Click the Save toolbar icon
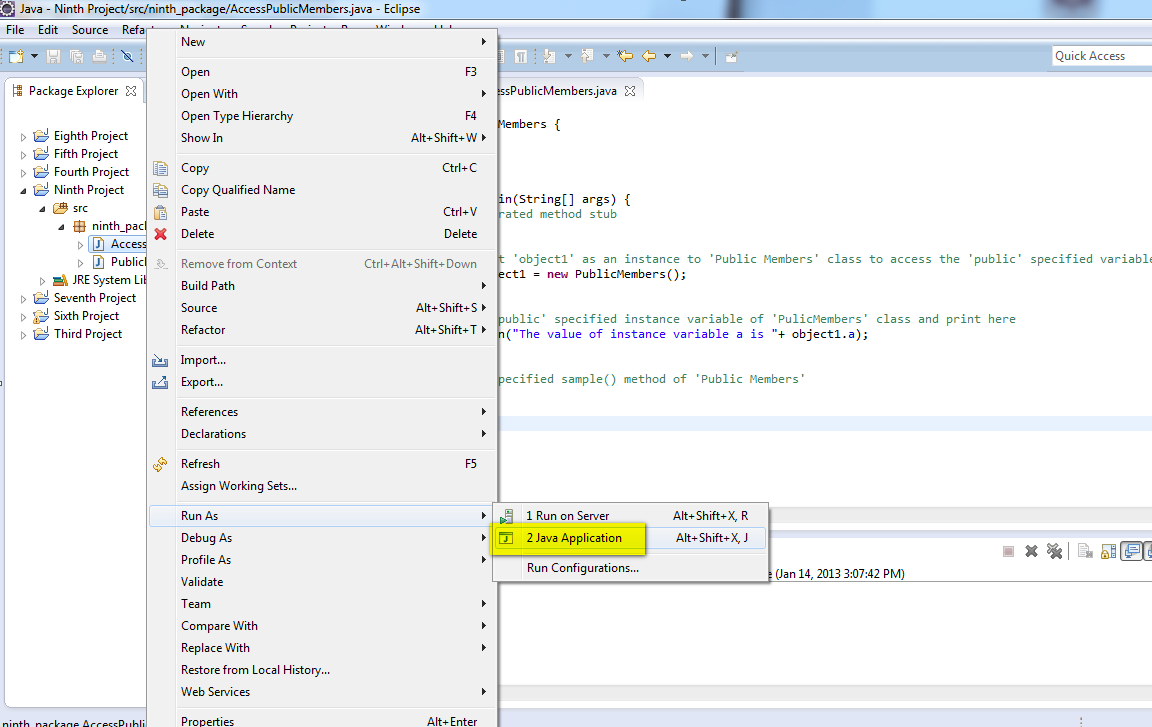Image resolution: width=1152 pixels, height=727 pixels. coord(53,56)
